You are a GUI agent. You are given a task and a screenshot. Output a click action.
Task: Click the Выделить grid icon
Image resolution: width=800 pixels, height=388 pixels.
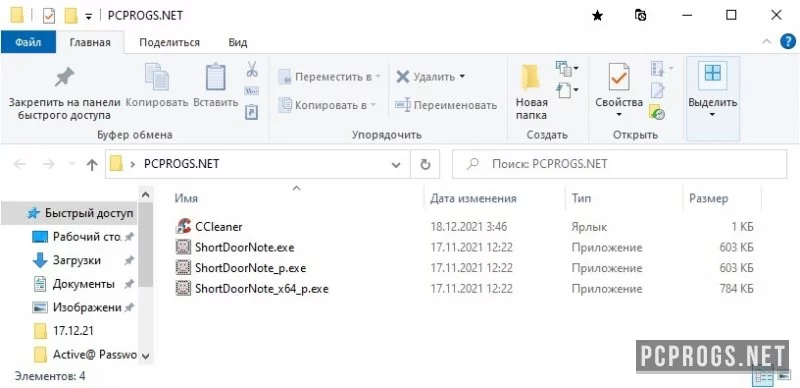coord(713,73)
